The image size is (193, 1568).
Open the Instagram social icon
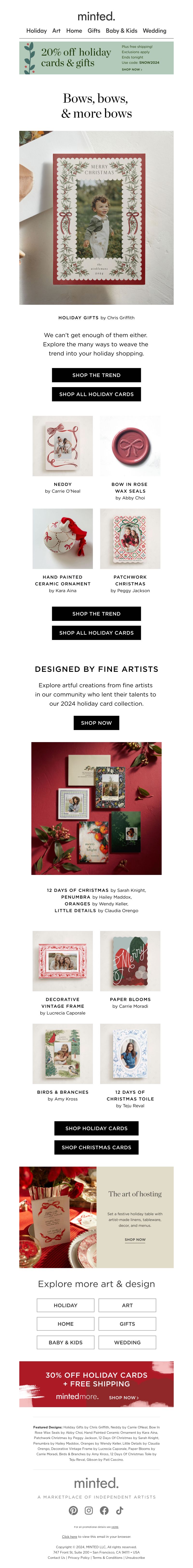click(89, 1510)
